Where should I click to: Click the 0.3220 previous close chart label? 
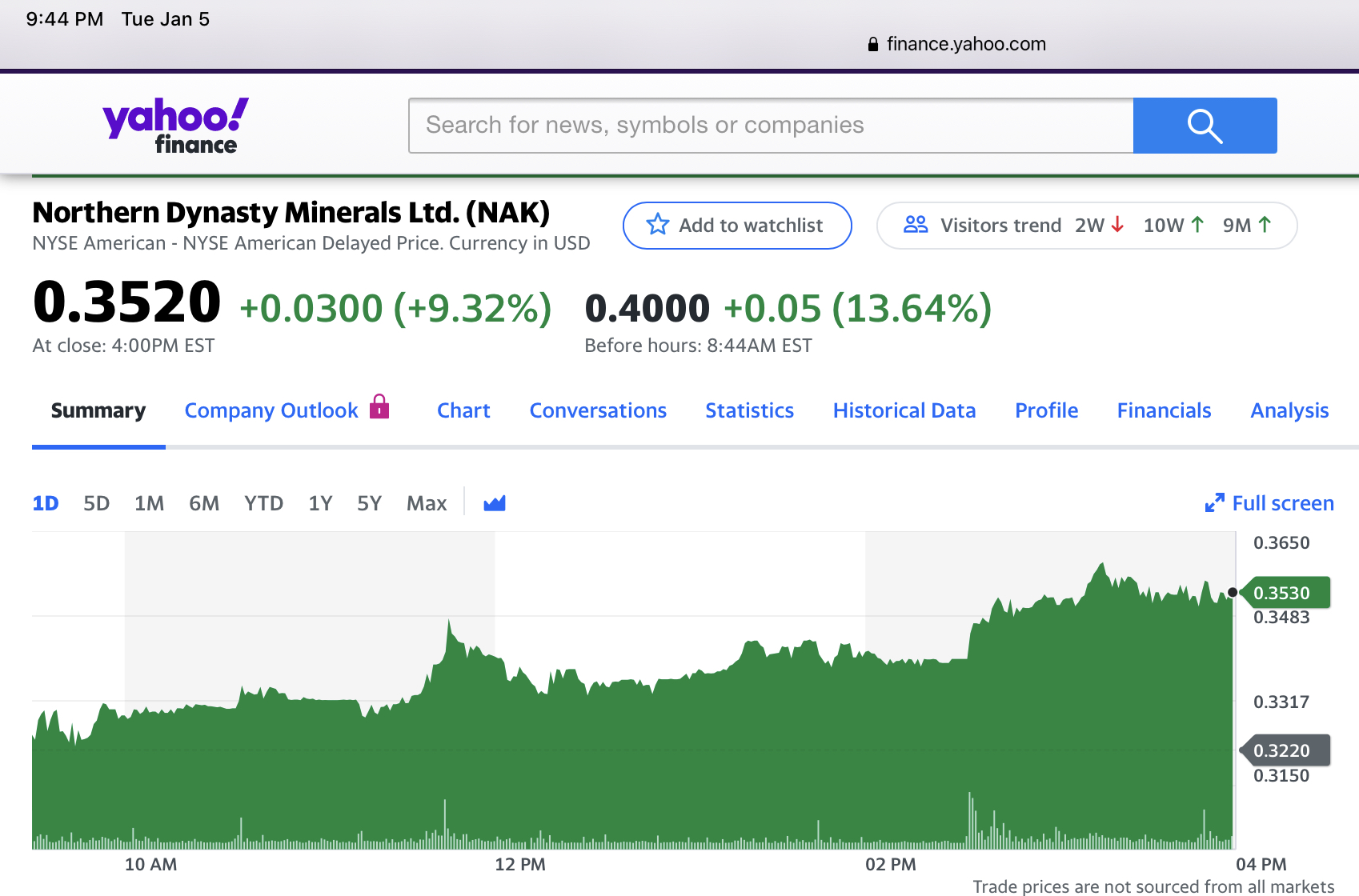pos(1285,750)
